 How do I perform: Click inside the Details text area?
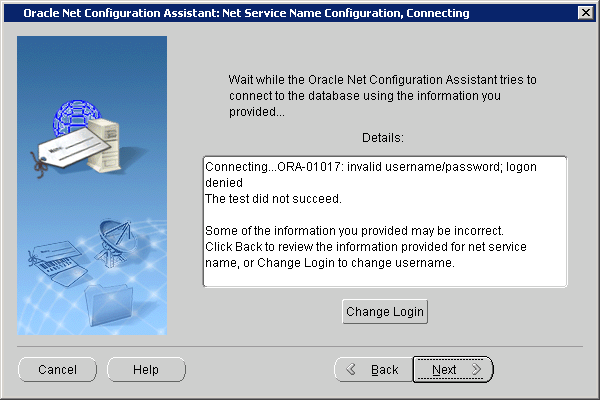pos(385,221)
